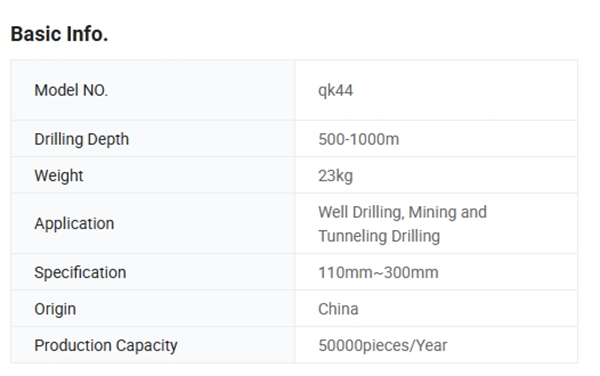
Task: Click the word Info. in the heading
Action: click(x=87, y=34)
